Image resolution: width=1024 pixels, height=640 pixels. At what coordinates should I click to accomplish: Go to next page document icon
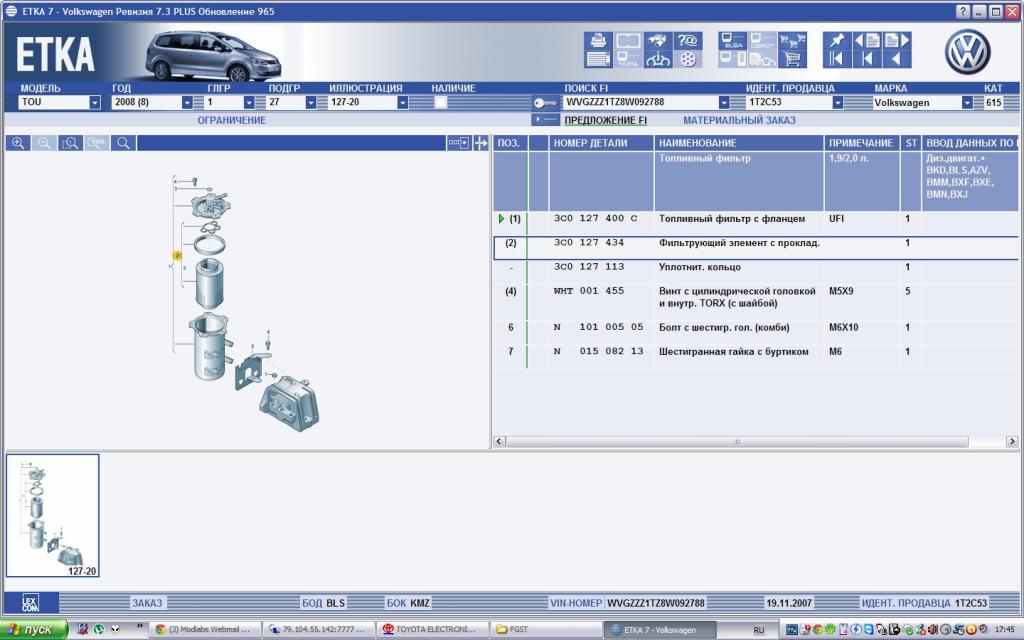click(x=897, y=40)
